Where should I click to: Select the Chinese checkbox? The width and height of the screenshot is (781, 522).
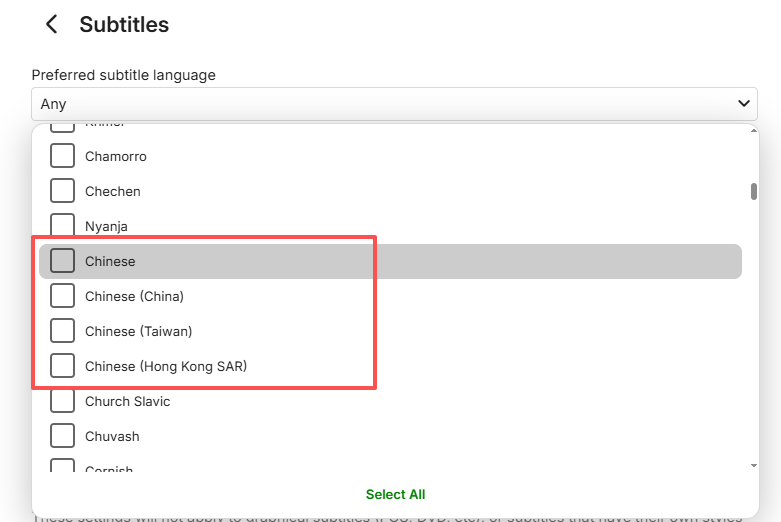pyautogui.click(x=62, y=261)
